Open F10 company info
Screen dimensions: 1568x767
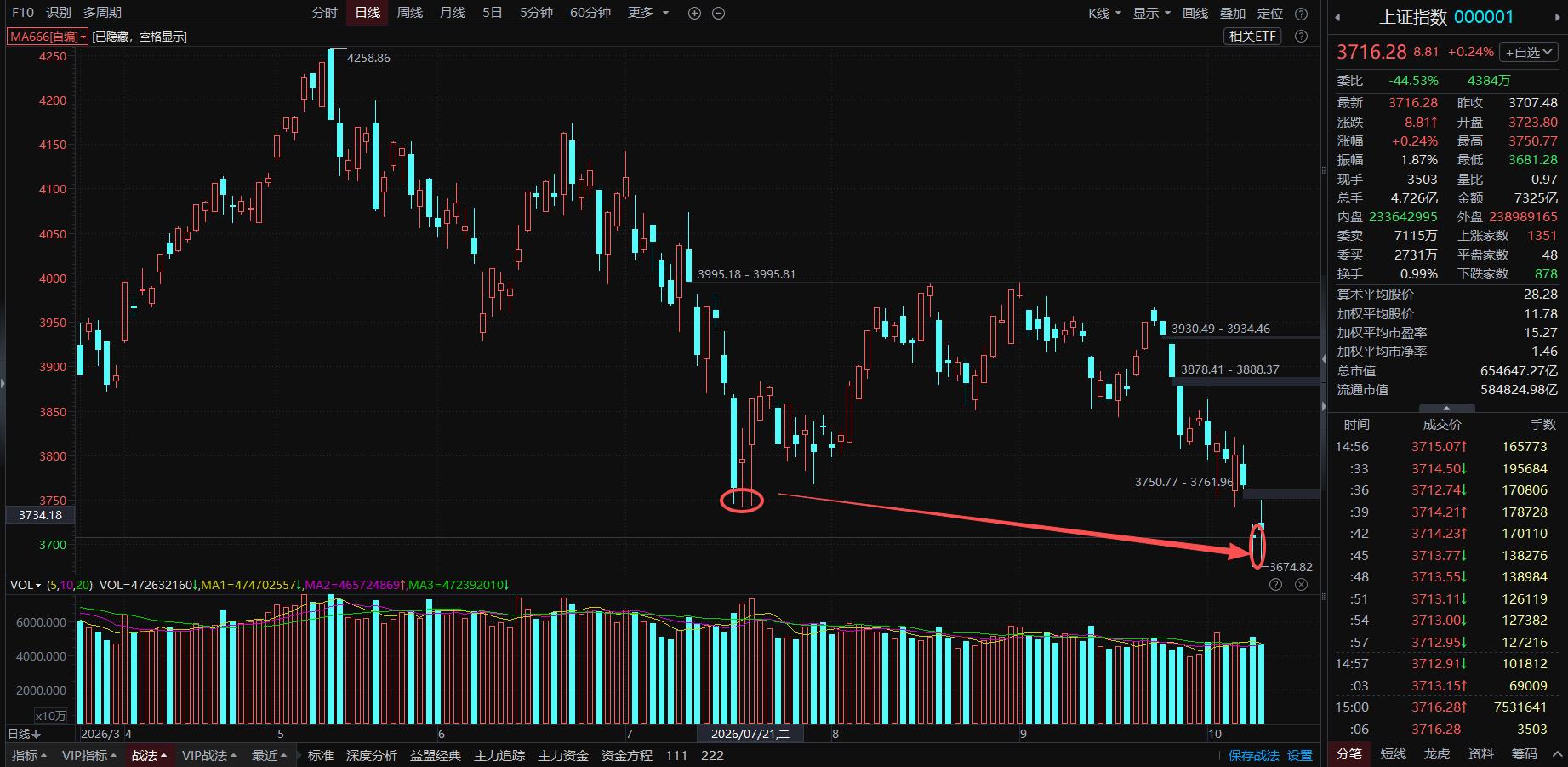click(23, 13)
